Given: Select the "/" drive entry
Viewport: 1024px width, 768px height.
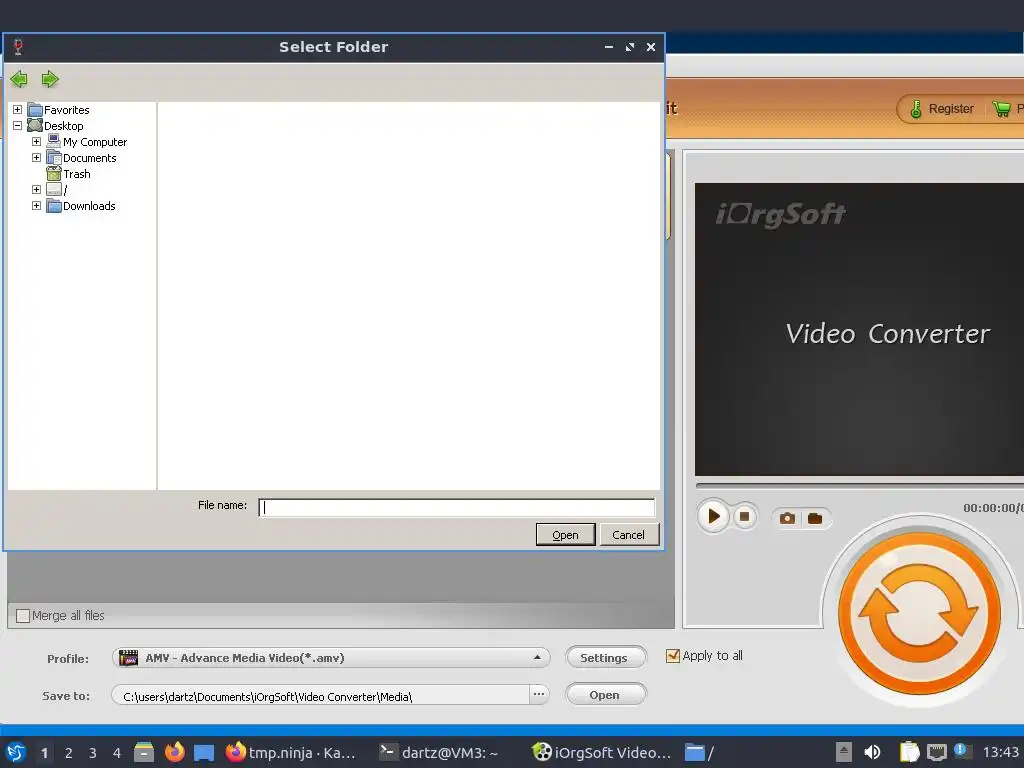Looking at the screenshot, I should click(65, 190).
